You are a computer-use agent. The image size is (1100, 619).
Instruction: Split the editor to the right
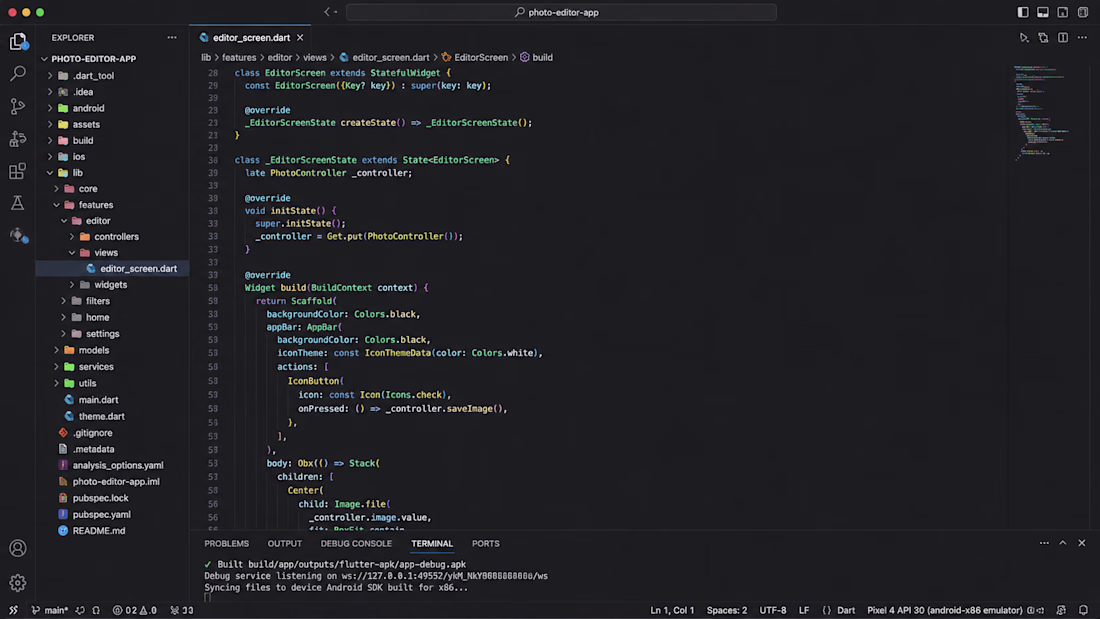[x=1063, y=38]
